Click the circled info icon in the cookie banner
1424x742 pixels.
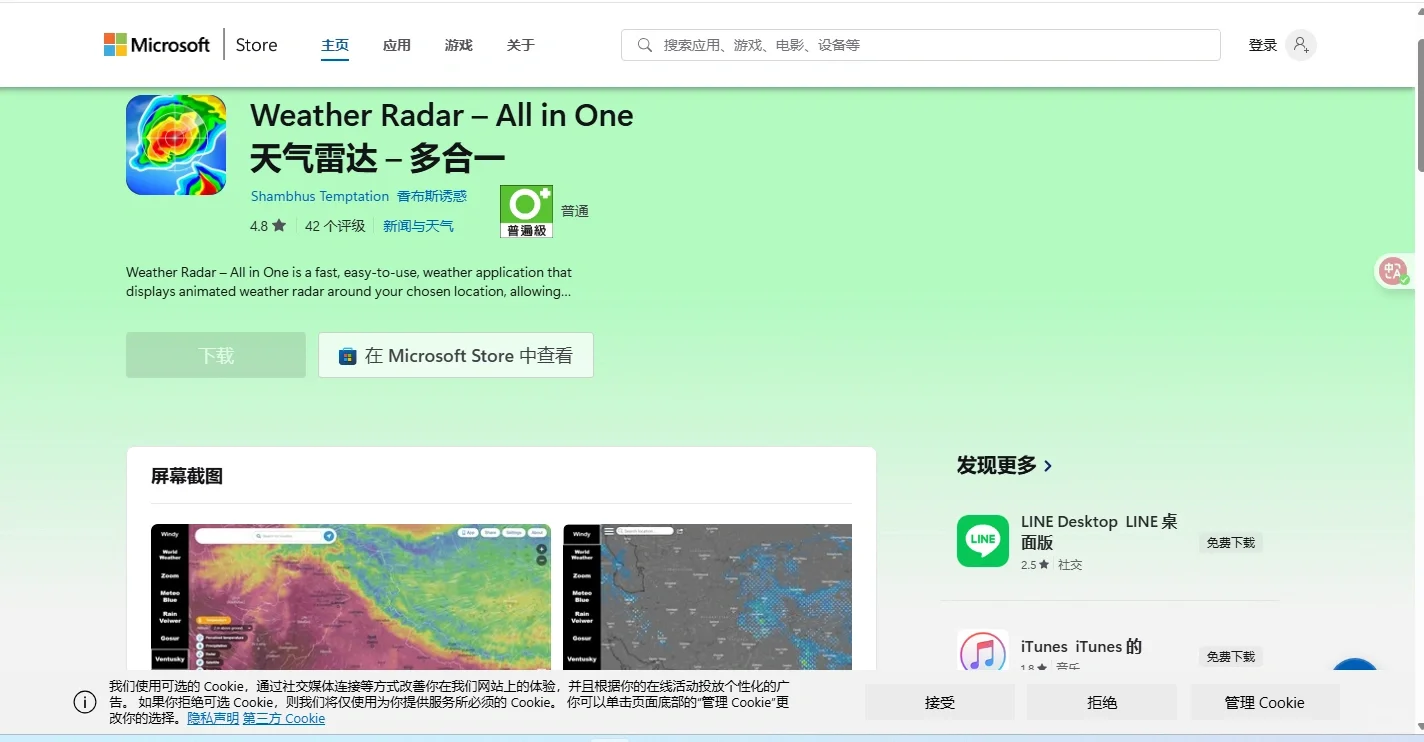pos(84,701)
